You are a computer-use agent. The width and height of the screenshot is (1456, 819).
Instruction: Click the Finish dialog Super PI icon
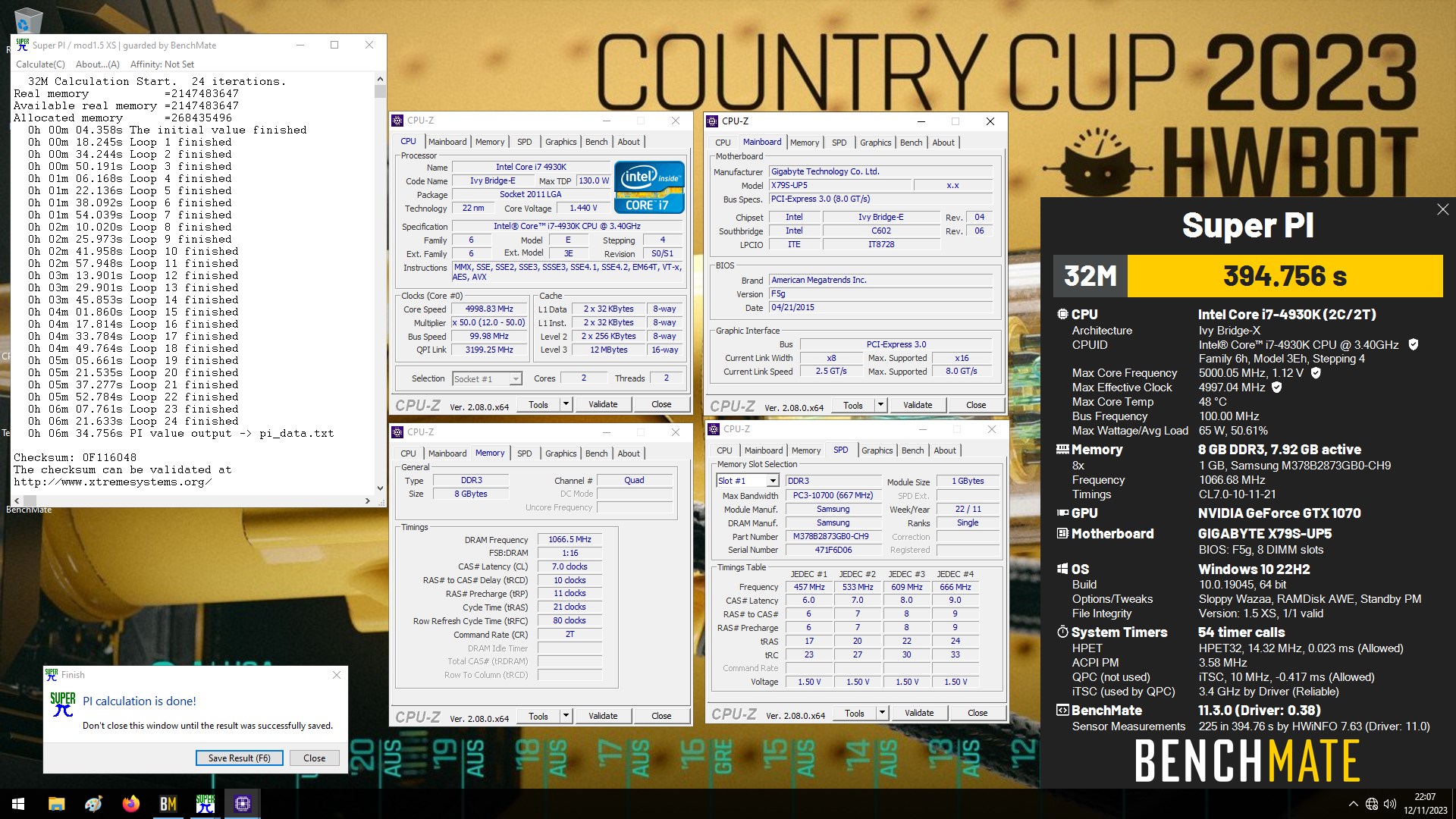(63, 704)
